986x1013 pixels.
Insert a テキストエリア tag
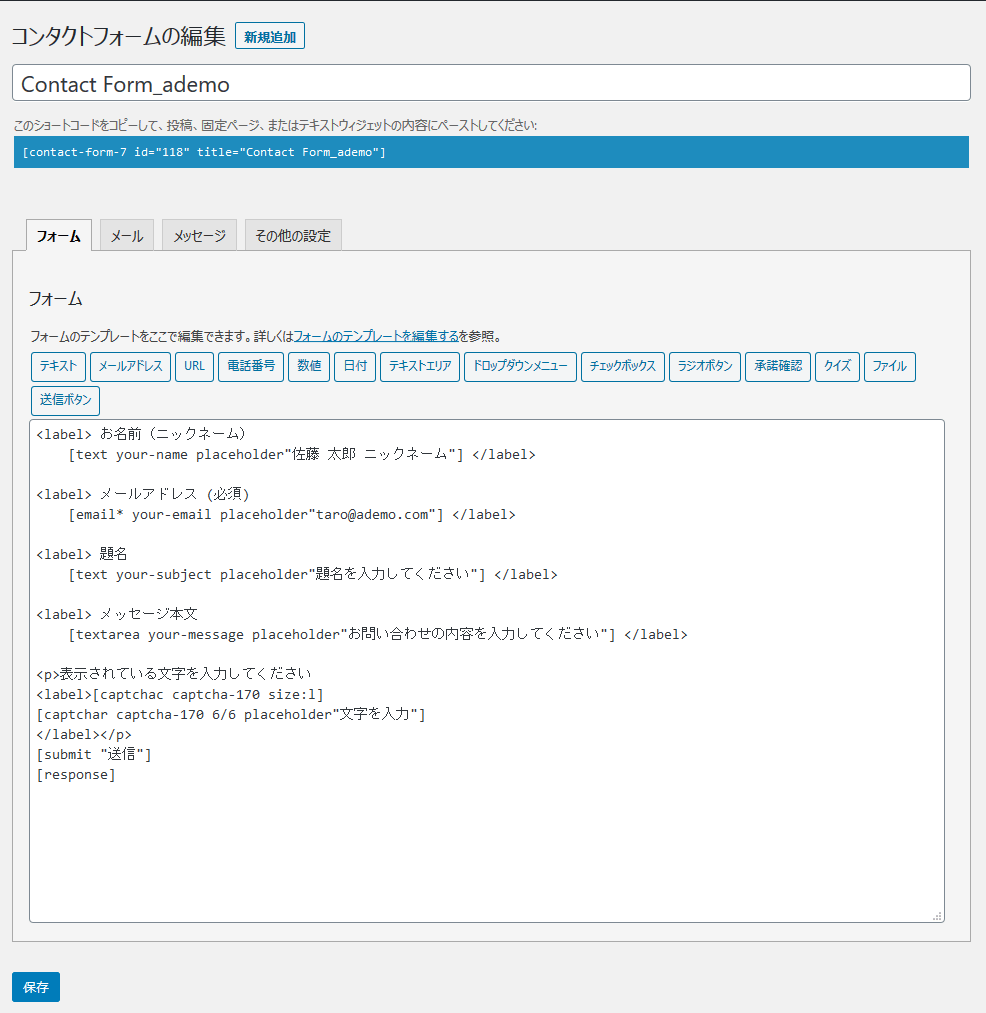[x=420, y=366]
